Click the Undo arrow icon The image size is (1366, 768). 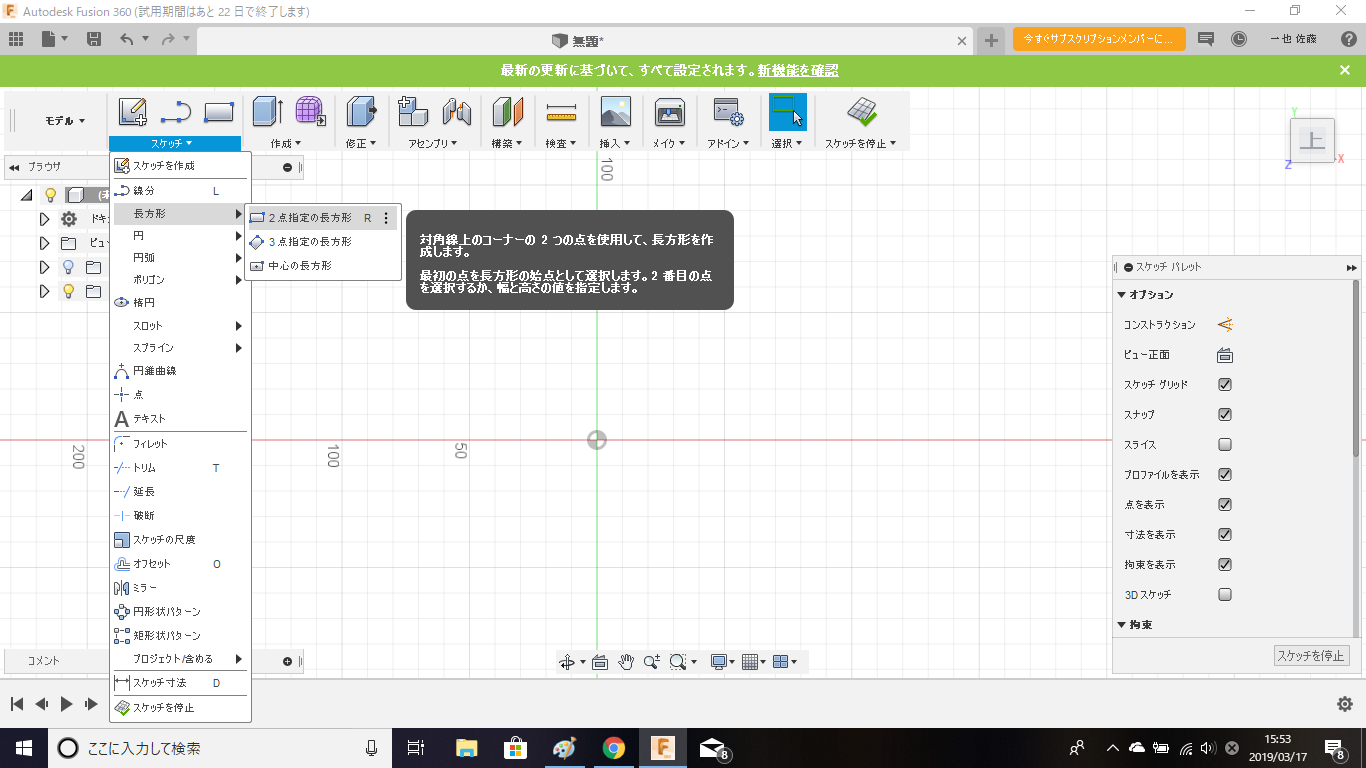coord(126,39)
